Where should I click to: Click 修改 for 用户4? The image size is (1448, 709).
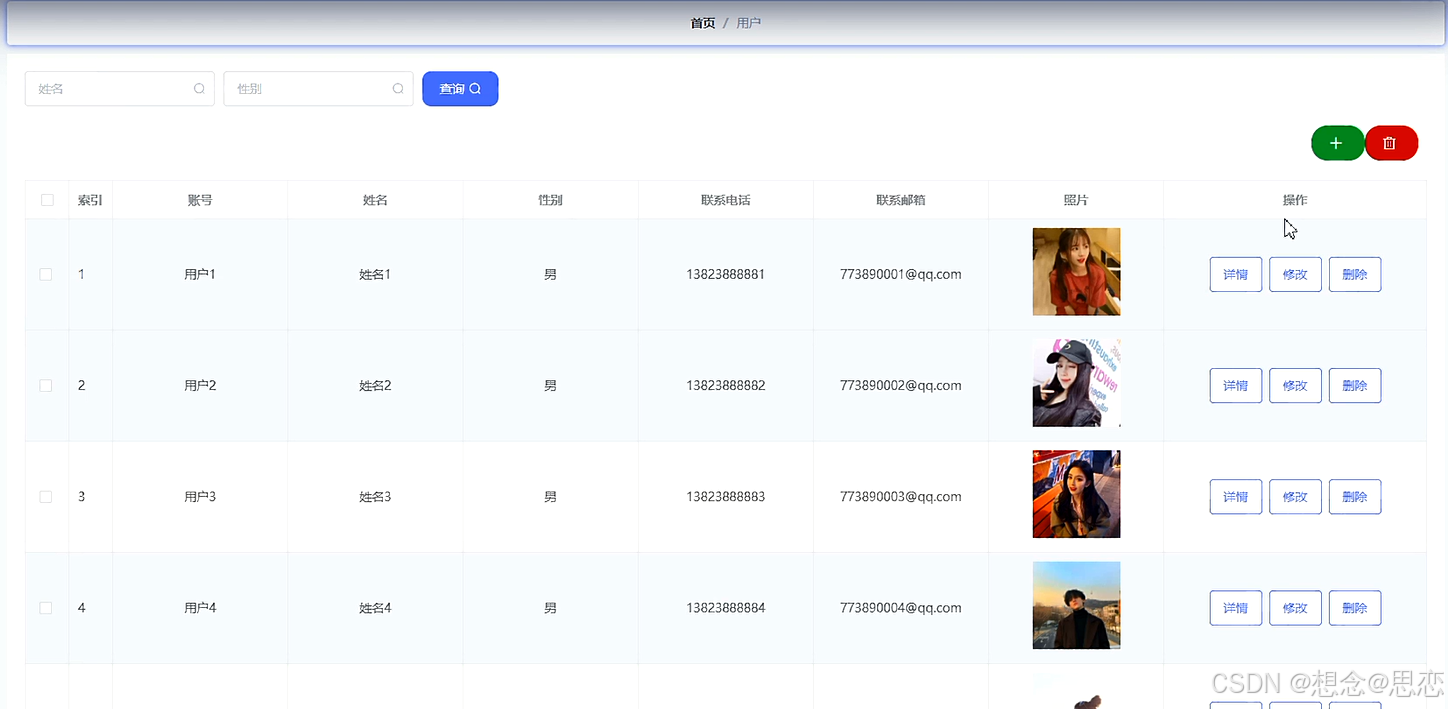point(1295,608)
